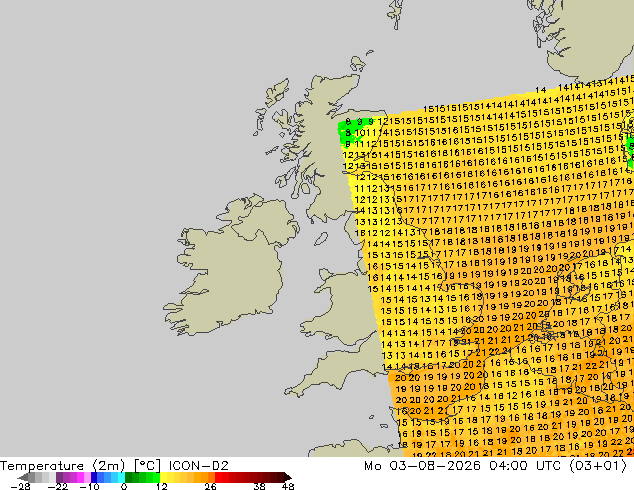Click the dark blue swatch in the legend

tap(94, 477)
